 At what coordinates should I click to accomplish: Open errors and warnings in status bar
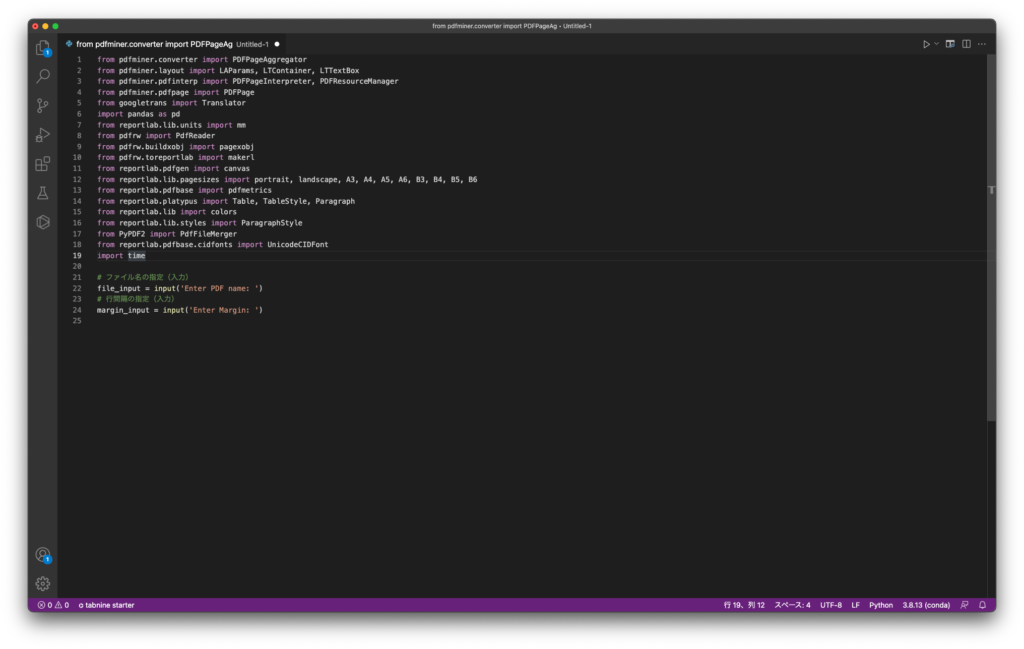click(x=53, y=605)
